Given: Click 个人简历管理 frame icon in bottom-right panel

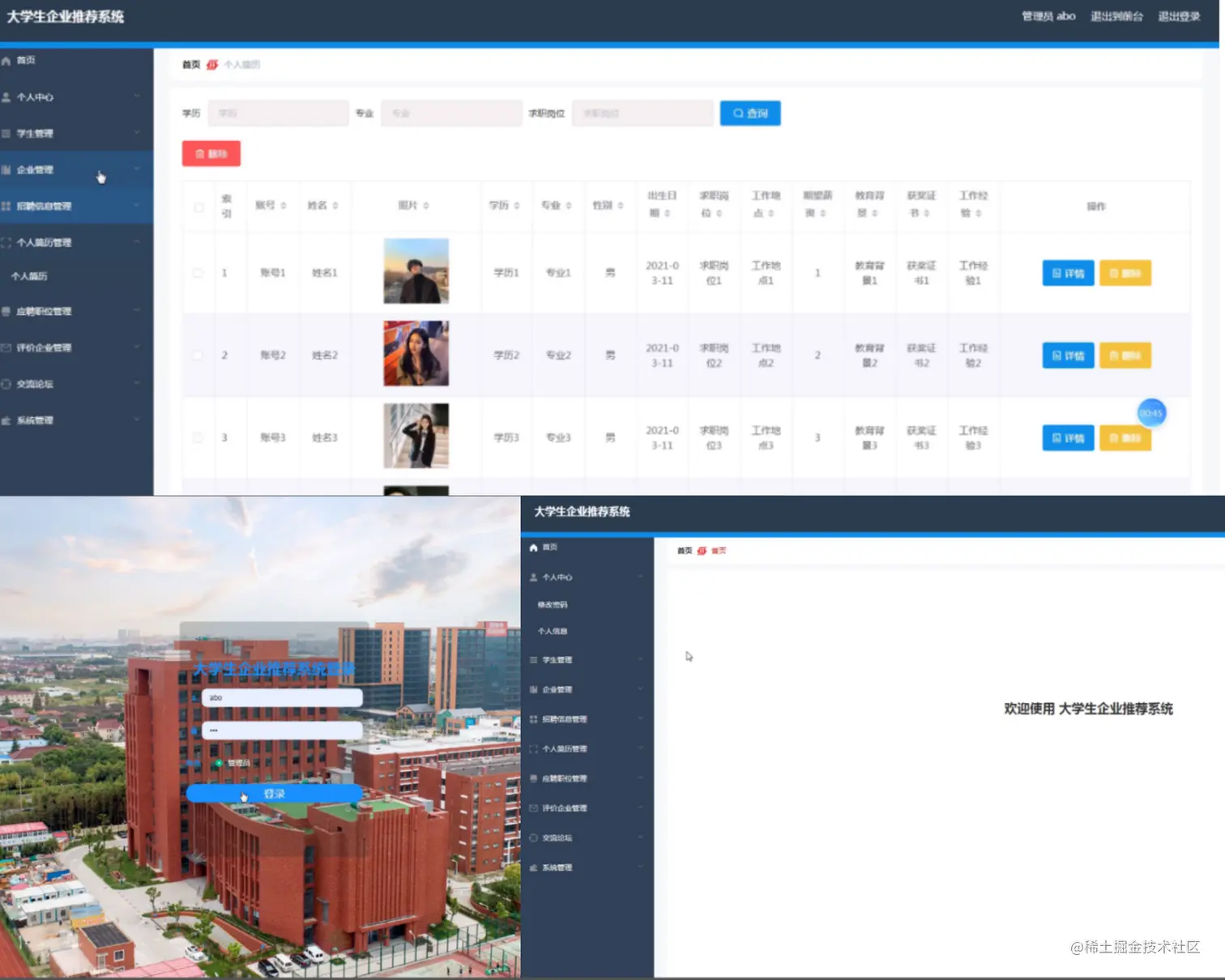Looking at the screenshot, I should tap(533, 749).
